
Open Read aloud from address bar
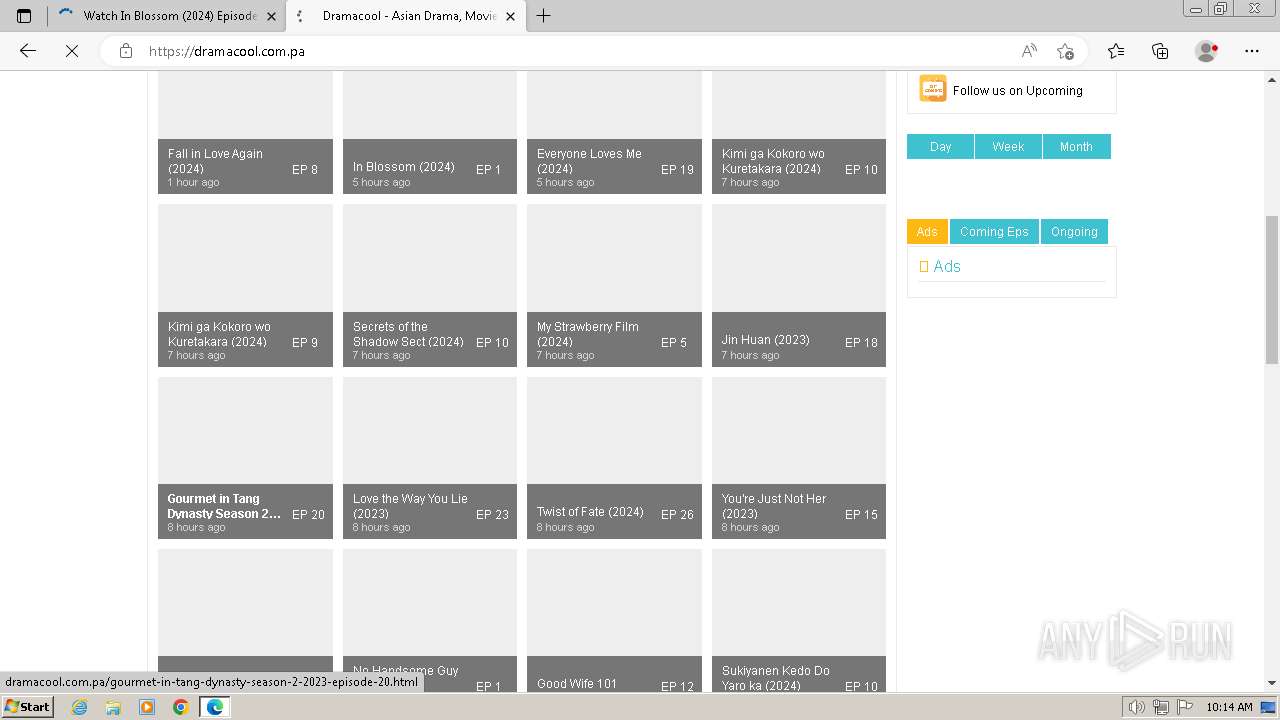click(1029, 51)
